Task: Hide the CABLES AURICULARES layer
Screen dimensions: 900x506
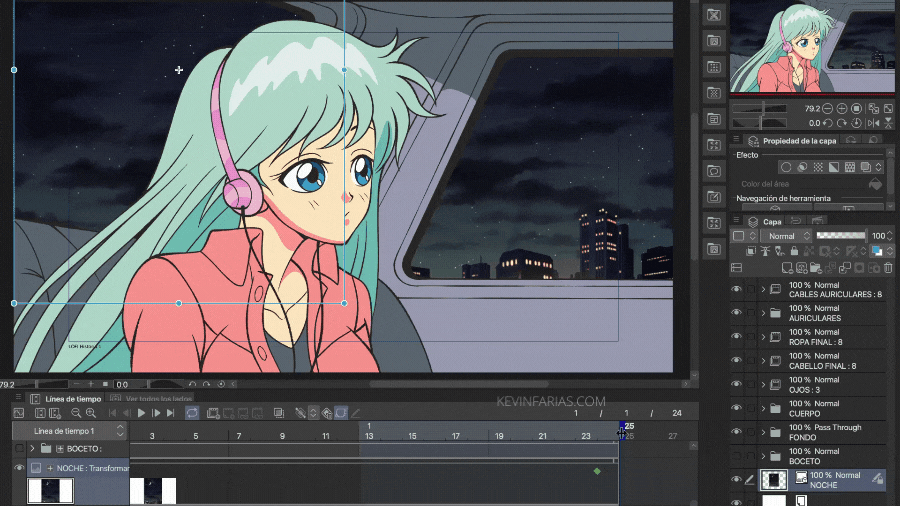Action: tap(736, 289)
